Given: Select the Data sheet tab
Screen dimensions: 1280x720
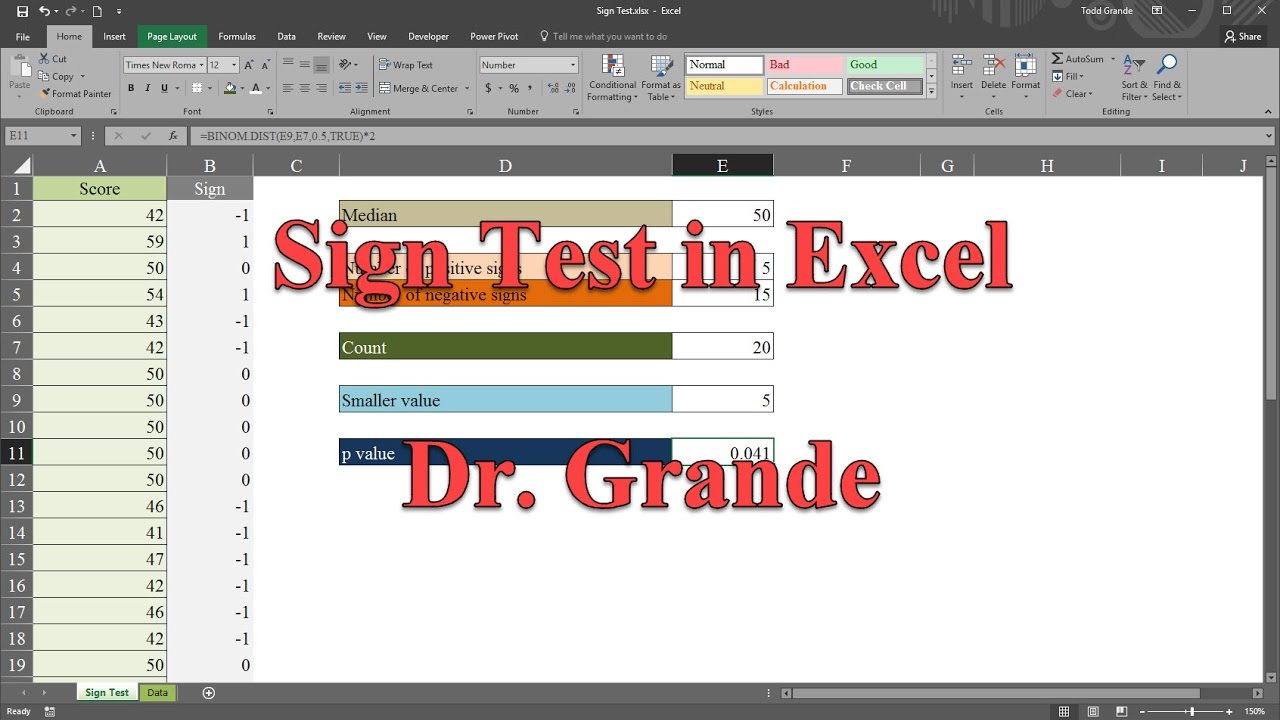Looking at the screenshot, I should pos(157,692).
